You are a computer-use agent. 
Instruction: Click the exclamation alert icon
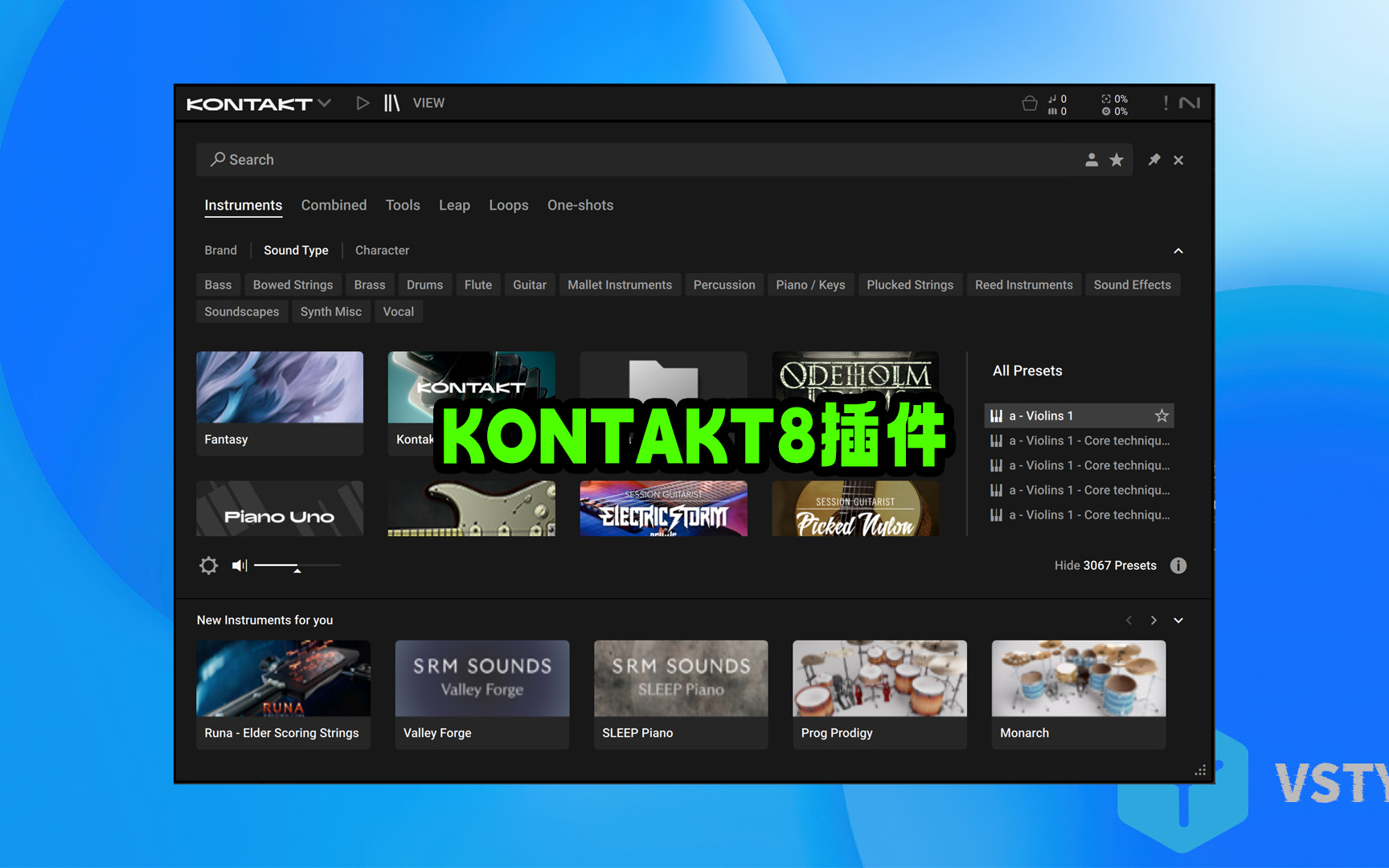point(1165,103)
